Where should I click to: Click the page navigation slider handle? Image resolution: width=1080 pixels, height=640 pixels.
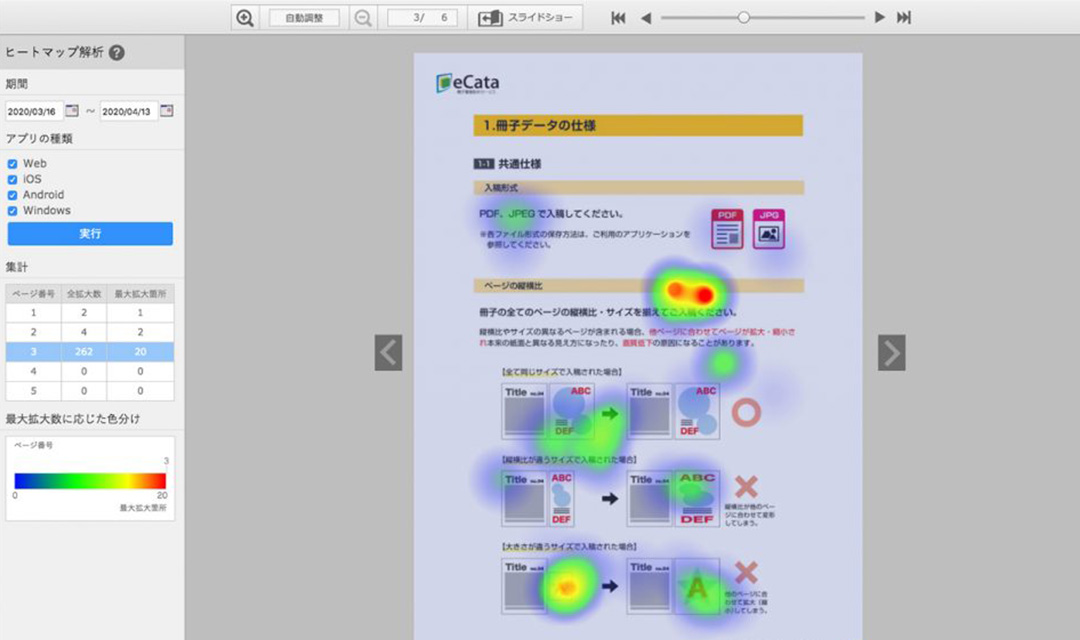point(743,18)
